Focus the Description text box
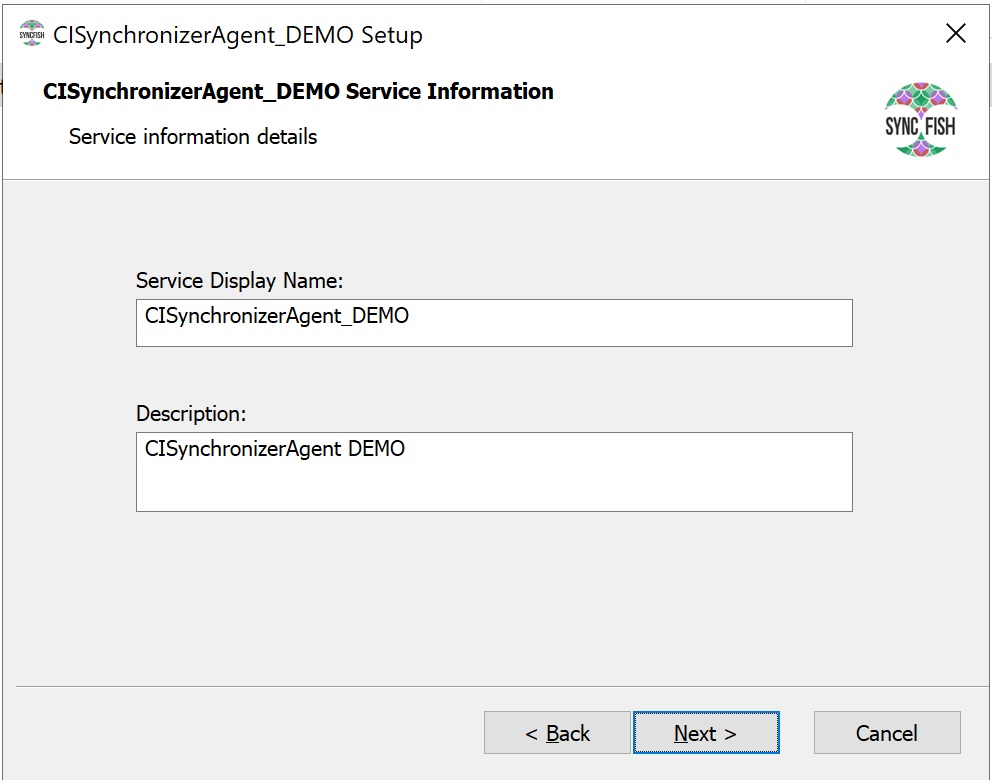 tap(494, 472)
